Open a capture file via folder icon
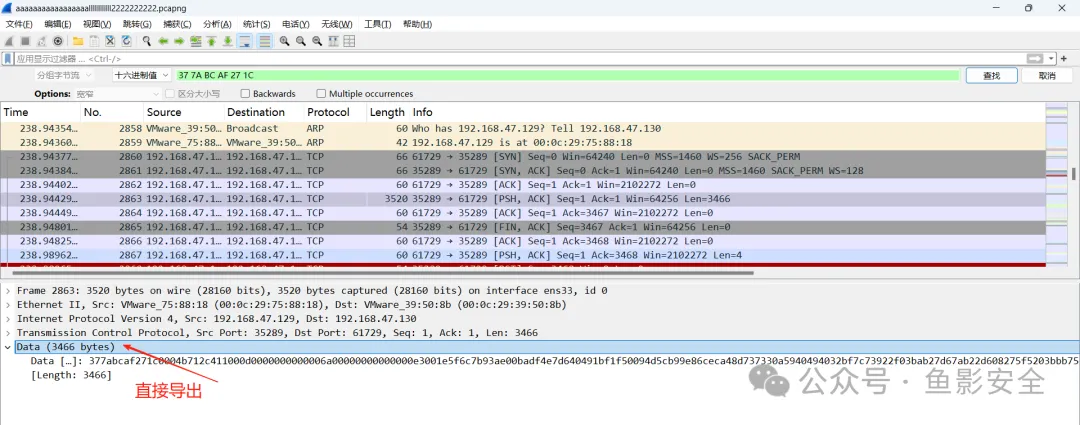The width and height of the screenshot is (1080, 425). point(78,41)
